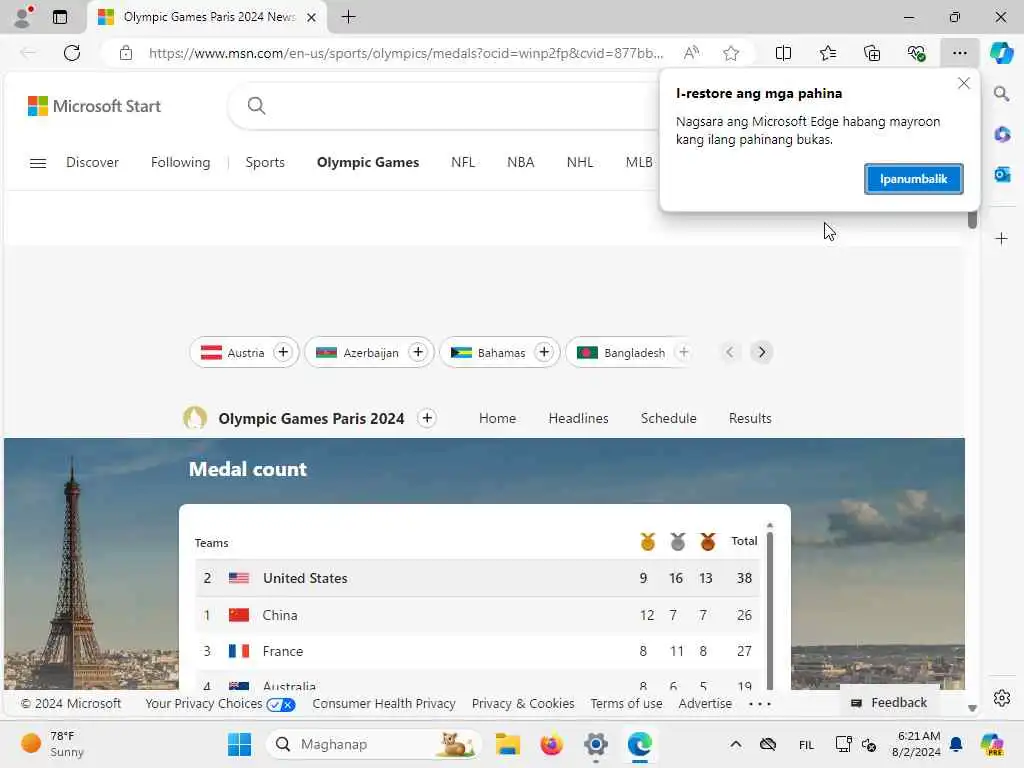This screenshot has height=768, width=1024.
Task: Follow Bangladesh with plus button
Action: 683,352
